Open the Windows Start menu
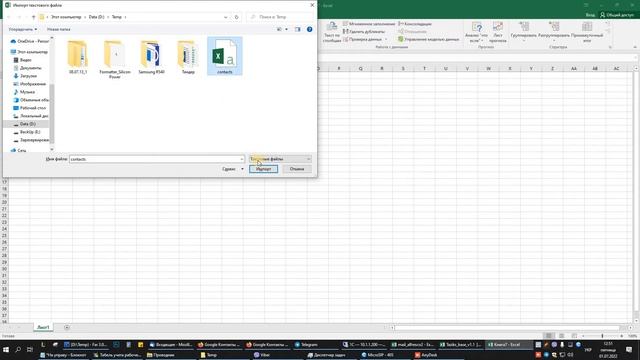 (6, 349)
